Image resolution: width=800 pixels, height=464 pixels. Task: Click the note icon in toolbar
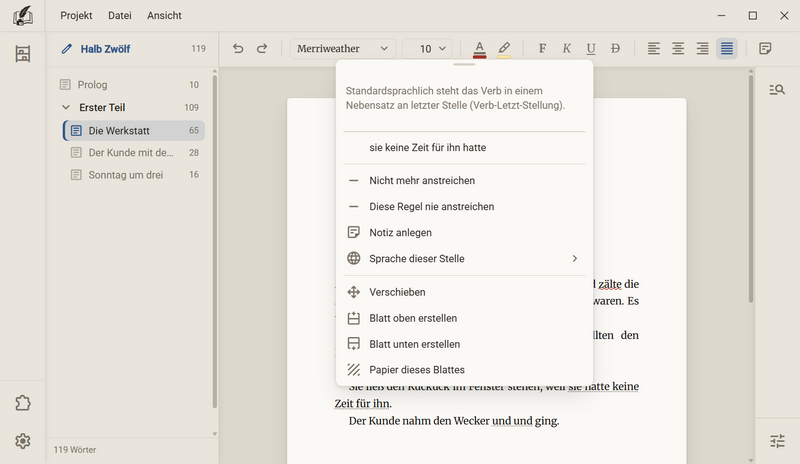pyautogui.click(x=765, y=48)
